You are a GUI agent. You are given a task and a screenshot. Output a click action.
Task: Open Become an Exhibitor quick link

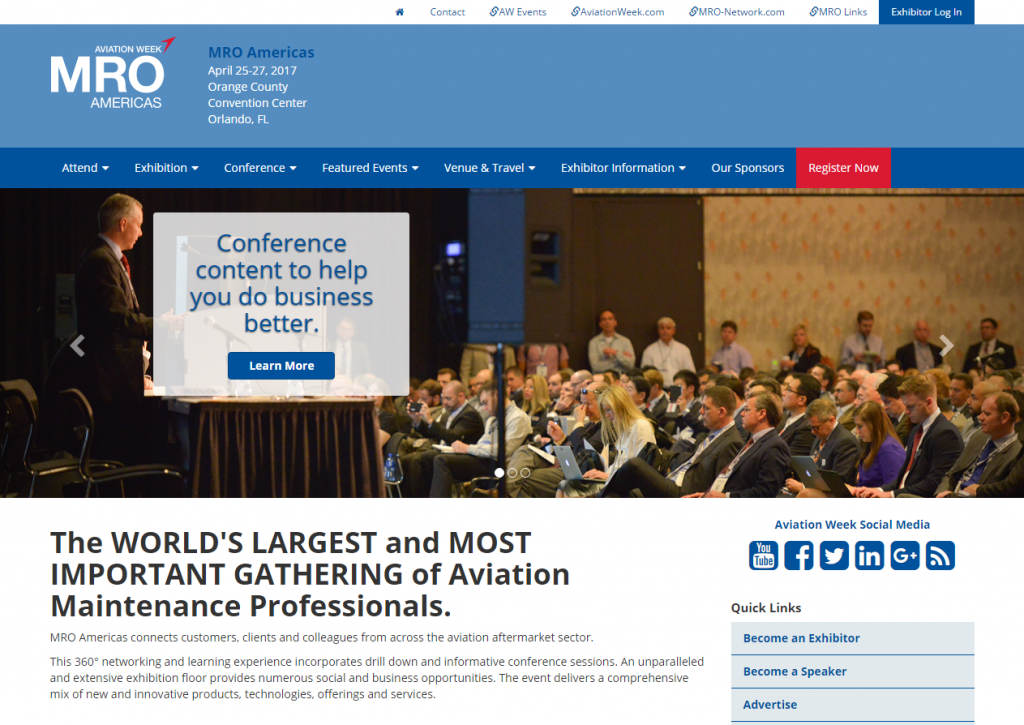point(852,638)
